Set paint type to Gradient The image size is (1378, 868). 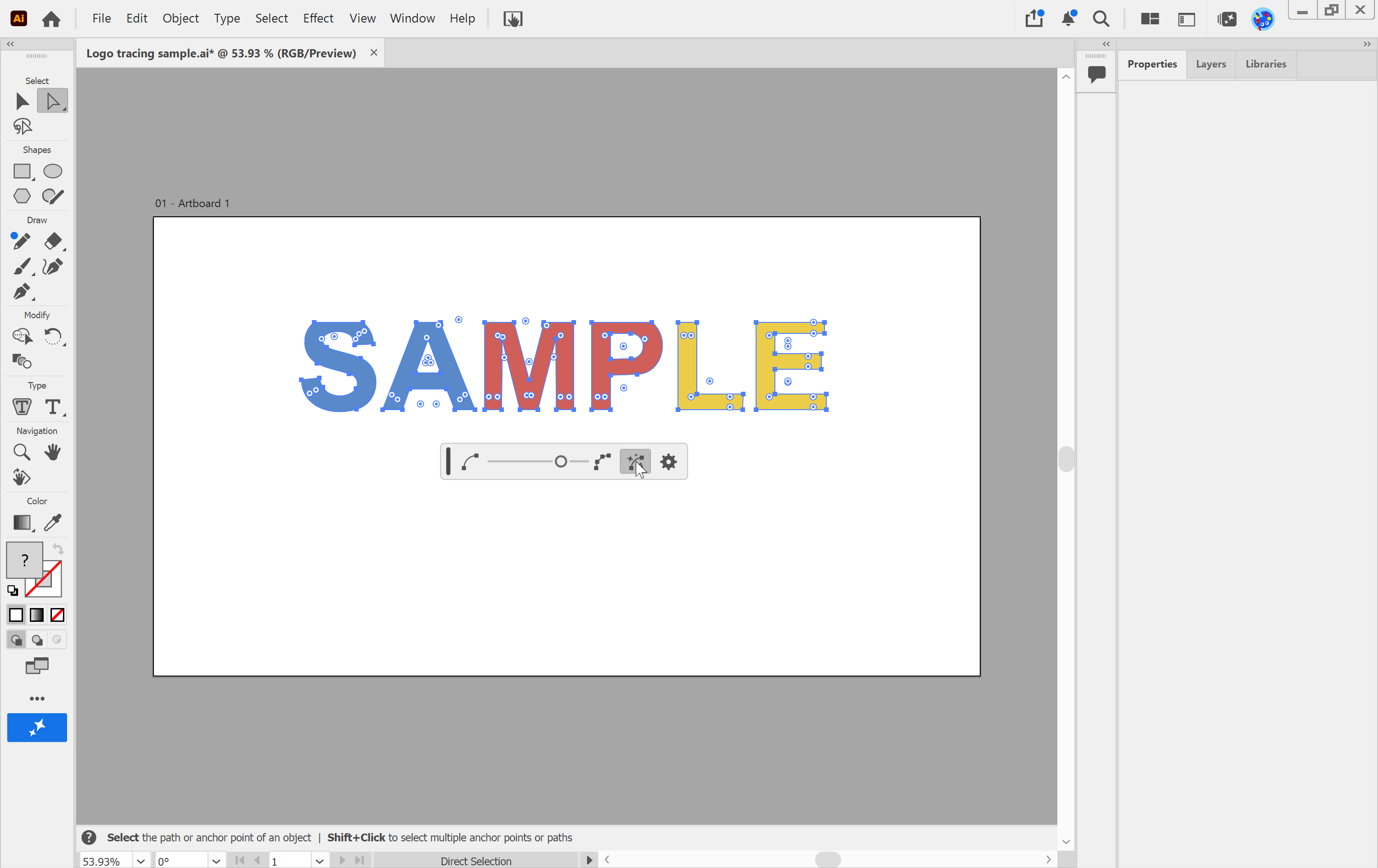pyautogui.click(x=37, y=615)
